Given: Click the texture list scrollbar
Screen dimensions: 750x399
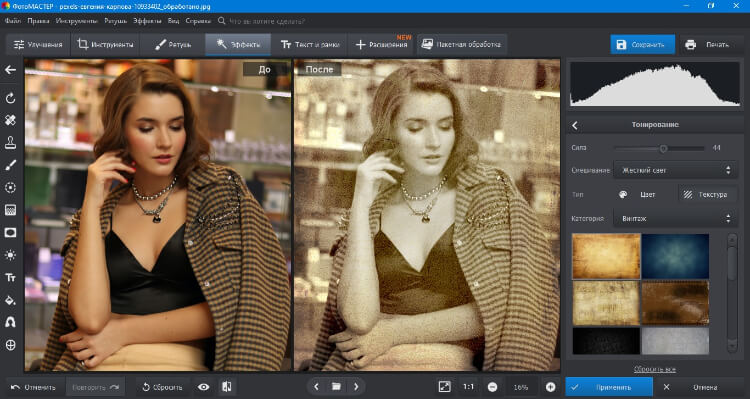Looking at the screenshot, I should tap(732, 293).
